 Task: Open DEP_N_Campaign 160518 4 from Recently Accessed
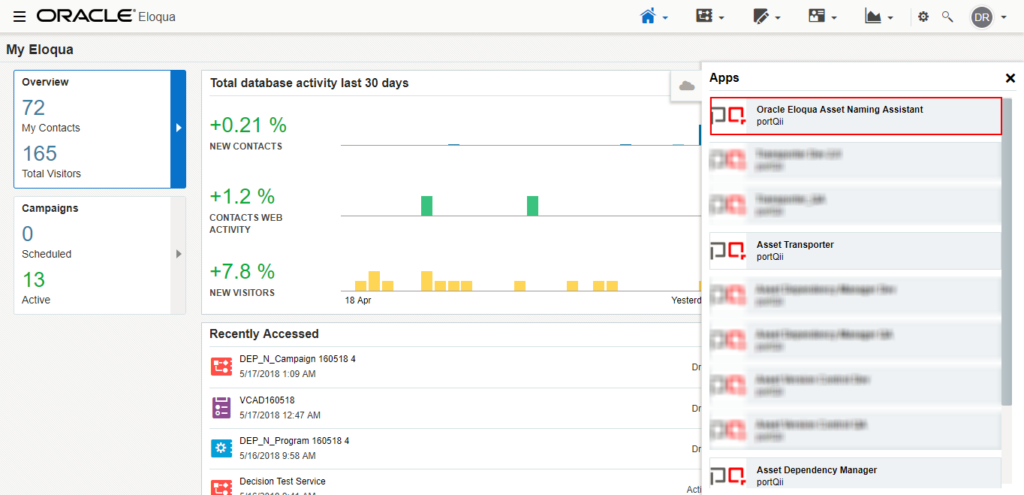(297, 359)
